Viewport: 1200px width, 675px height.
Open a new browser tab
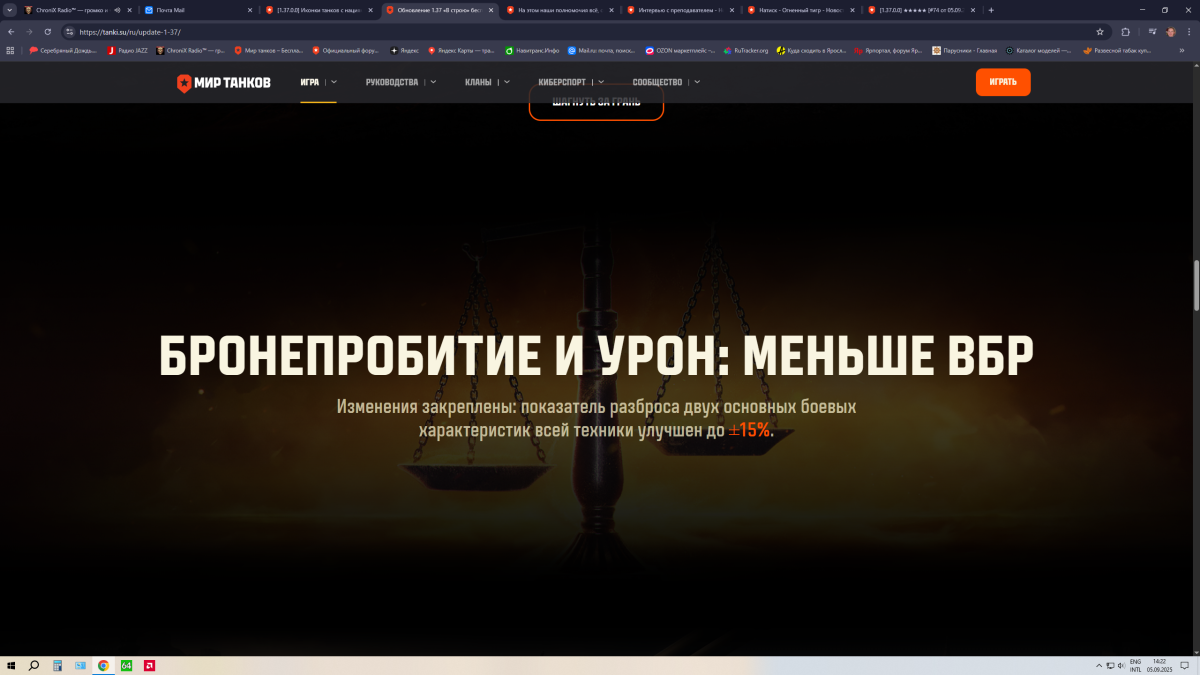[x=991, y=10]
